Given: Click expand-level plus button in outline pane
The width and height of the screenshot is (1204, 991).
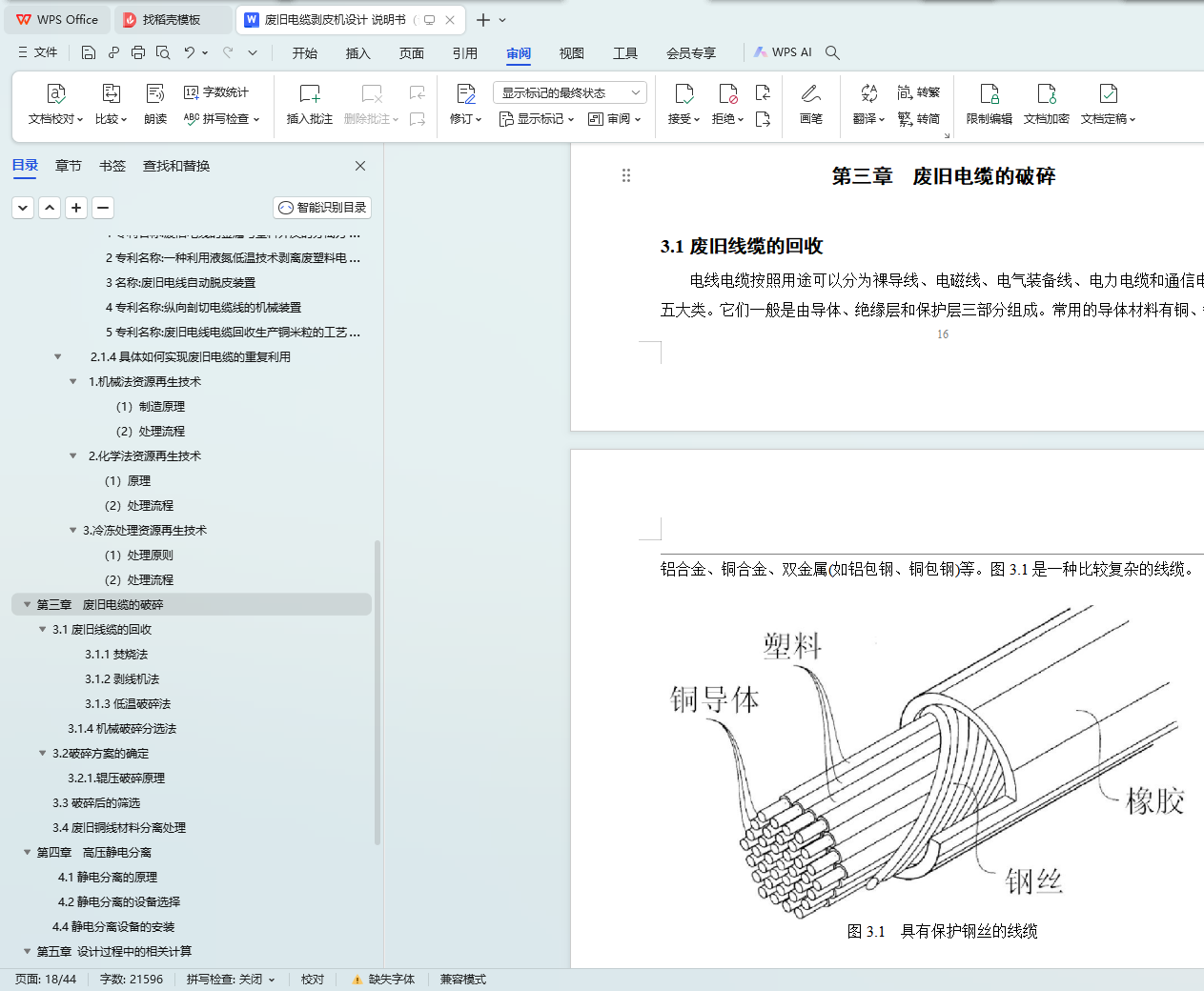Looking at the screenshot, I should (76, 208).
